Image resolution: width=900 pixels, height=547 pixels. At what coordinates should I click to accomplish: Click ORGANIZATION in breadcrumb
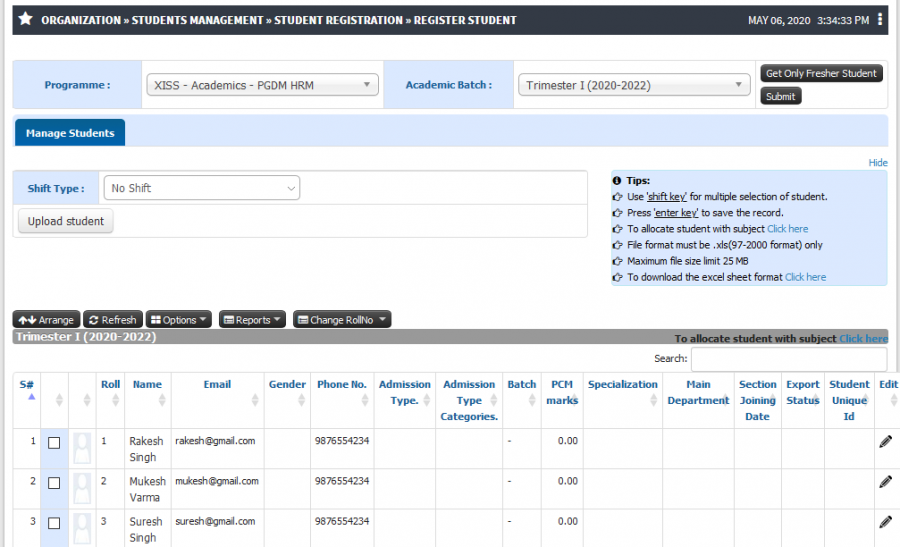coord(81,20)
